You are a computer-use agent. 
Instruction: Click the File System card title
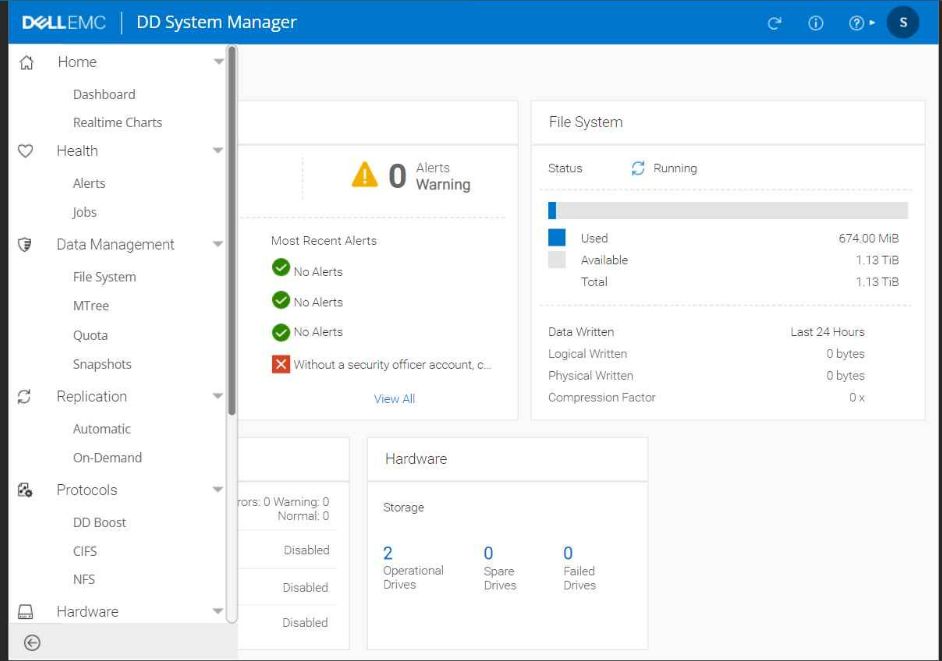pos(586,122)
